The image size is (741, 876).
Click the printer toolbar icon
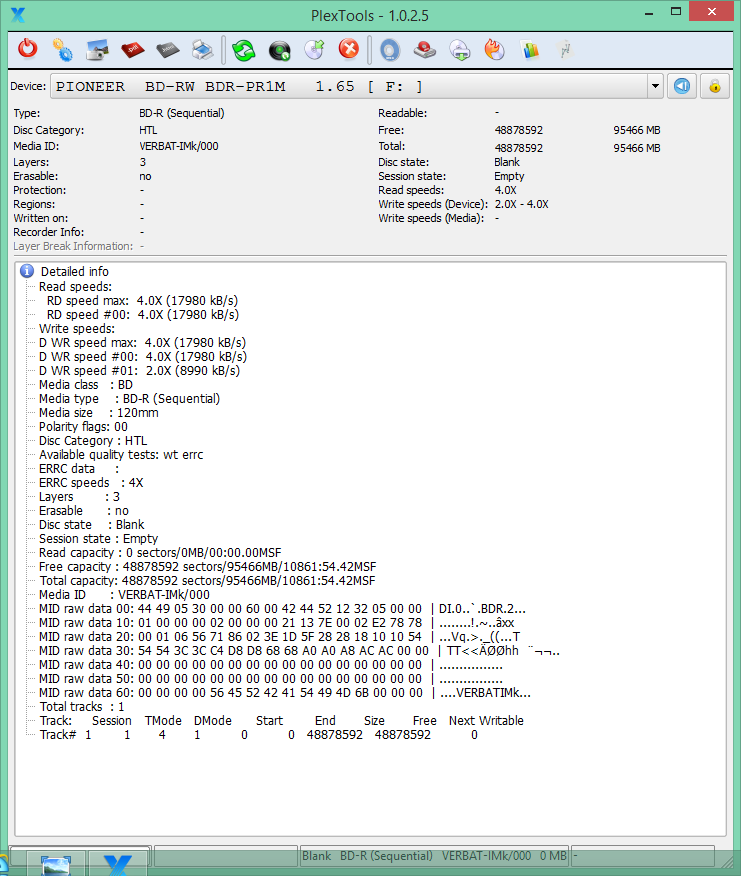pyautogui.click(x=202, y=50)
